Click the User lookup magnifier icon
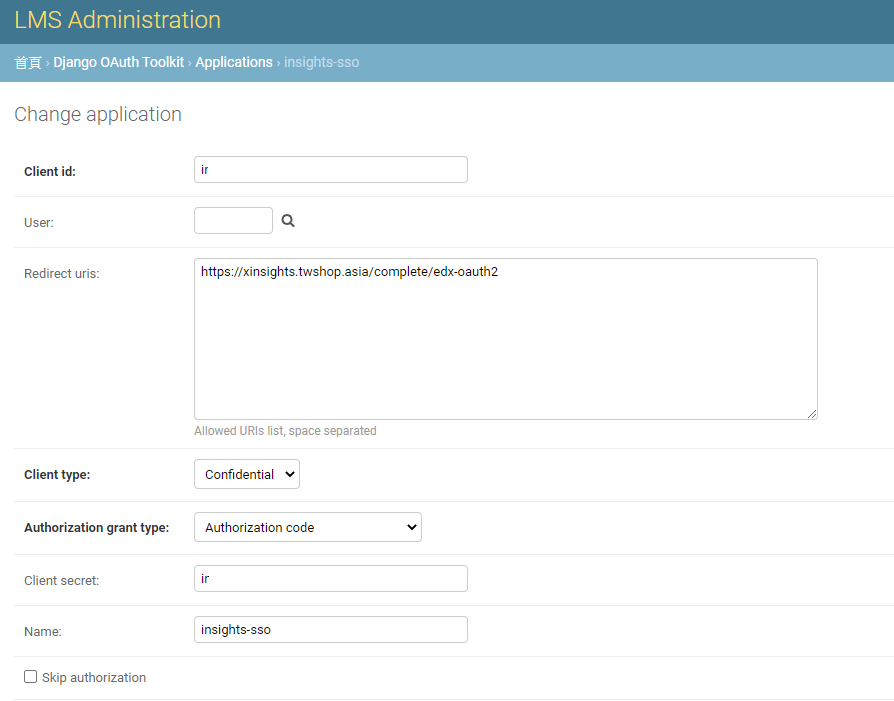The image size is (894, 701). (288, 221)
